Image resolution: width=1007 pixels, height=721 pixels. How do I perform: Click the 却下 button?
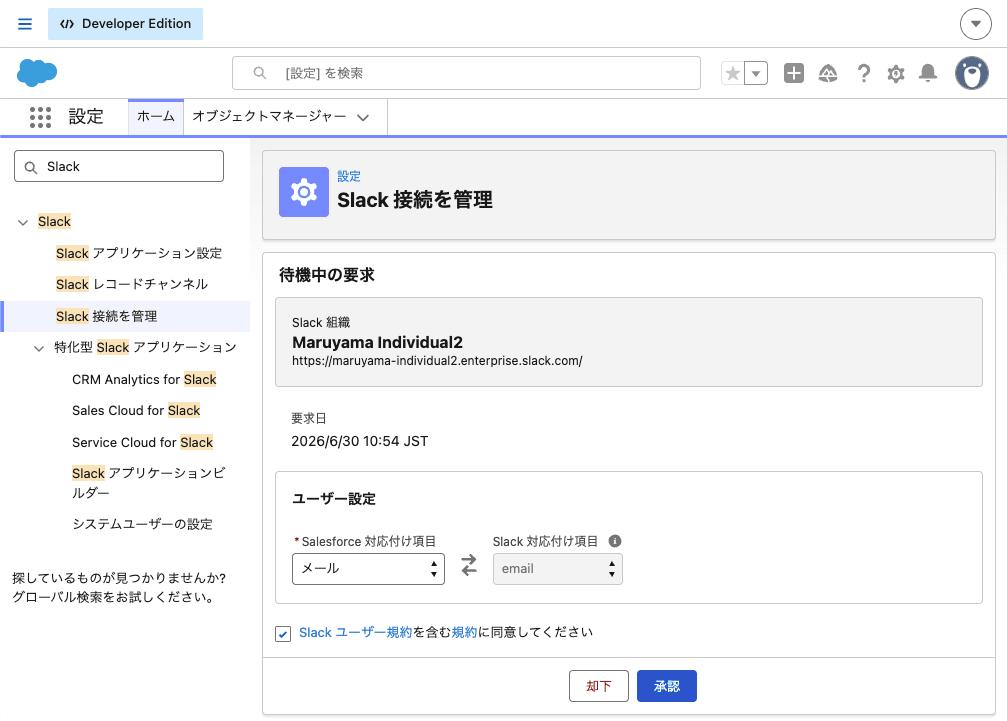tap(599, 686)
